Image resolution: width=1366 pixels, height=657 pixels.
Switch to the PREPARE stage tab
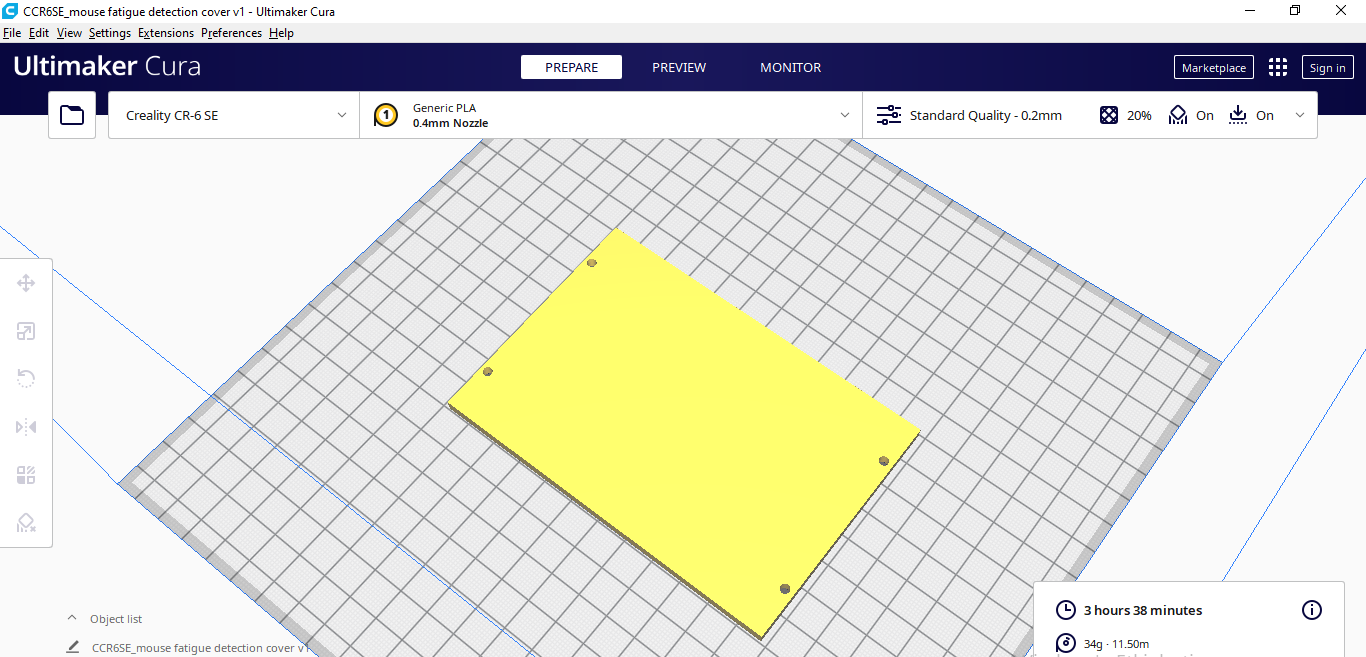pos(571,67)
